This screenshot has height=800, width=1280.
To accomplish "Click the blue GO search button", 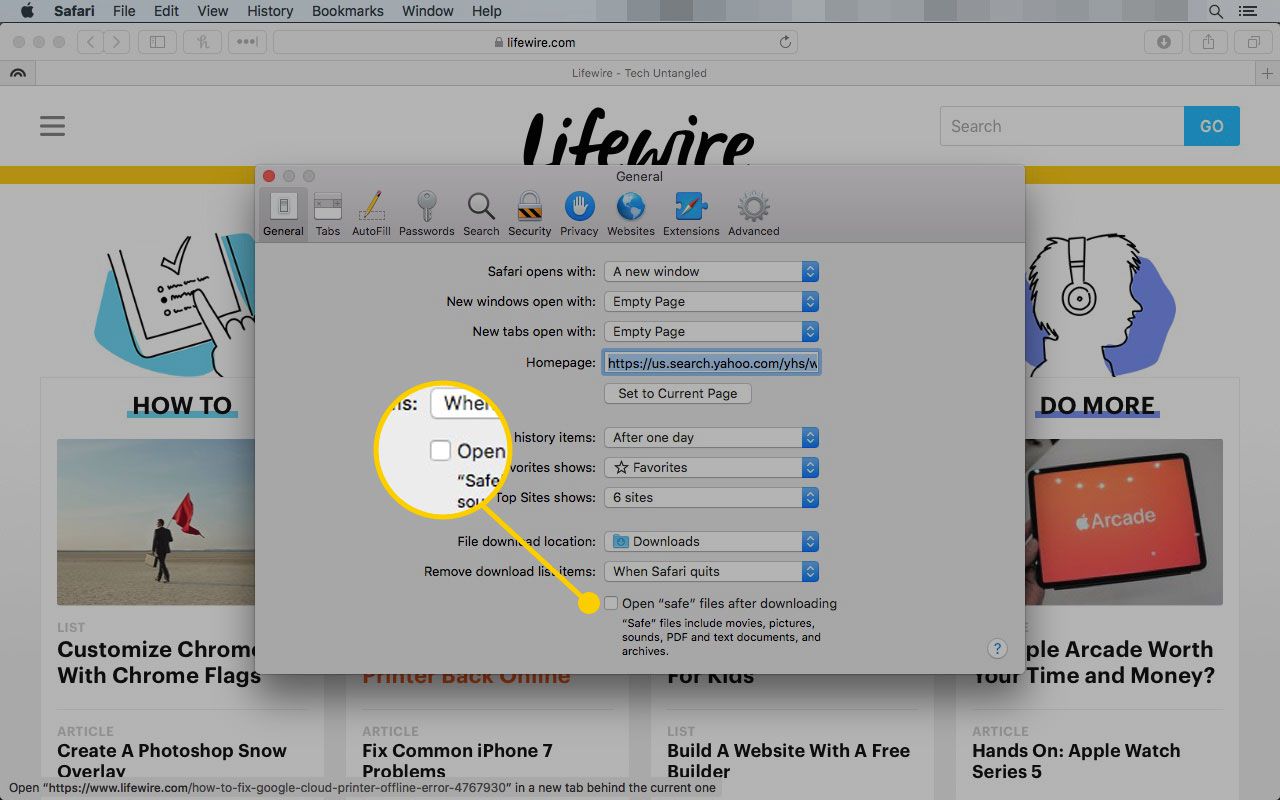I will click(x=1212, y=126).
